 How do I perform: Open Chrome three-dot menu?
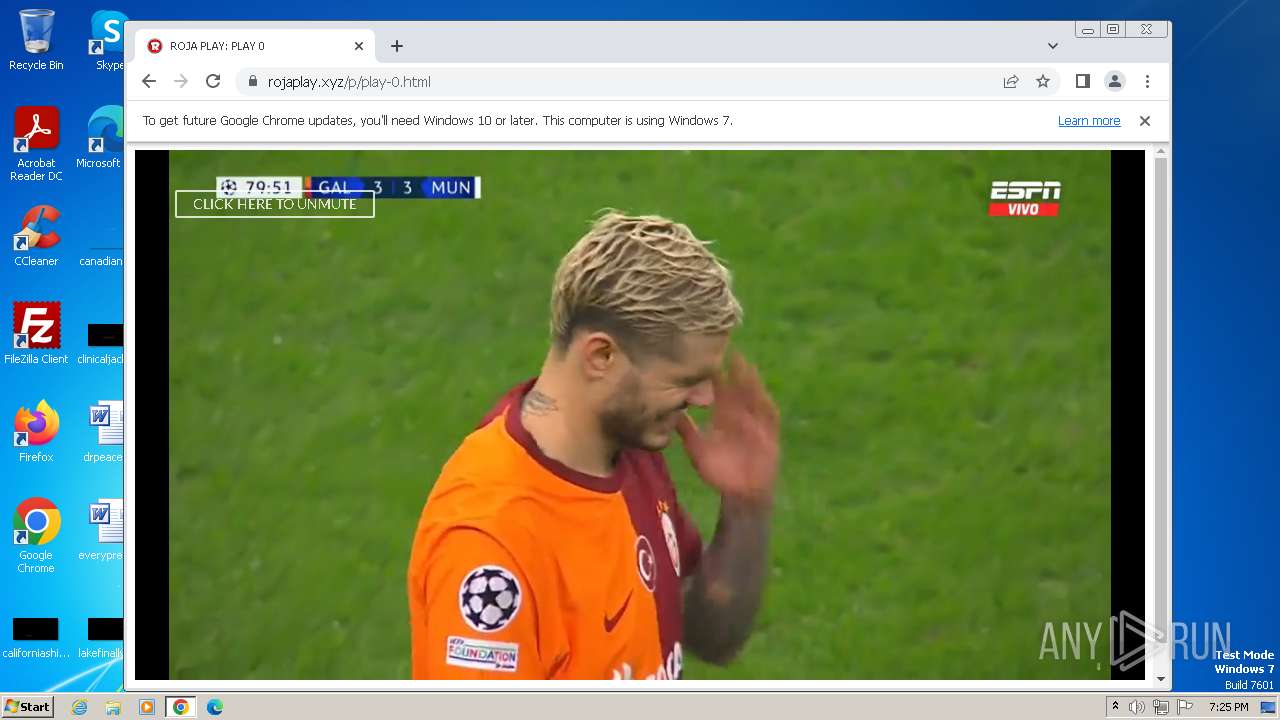click(1147, 82)
